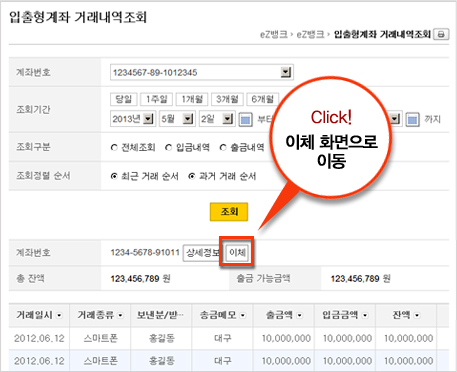Open the start date calendar icon
This screenshot has height=372, width=457.
(x=246, y=119)
